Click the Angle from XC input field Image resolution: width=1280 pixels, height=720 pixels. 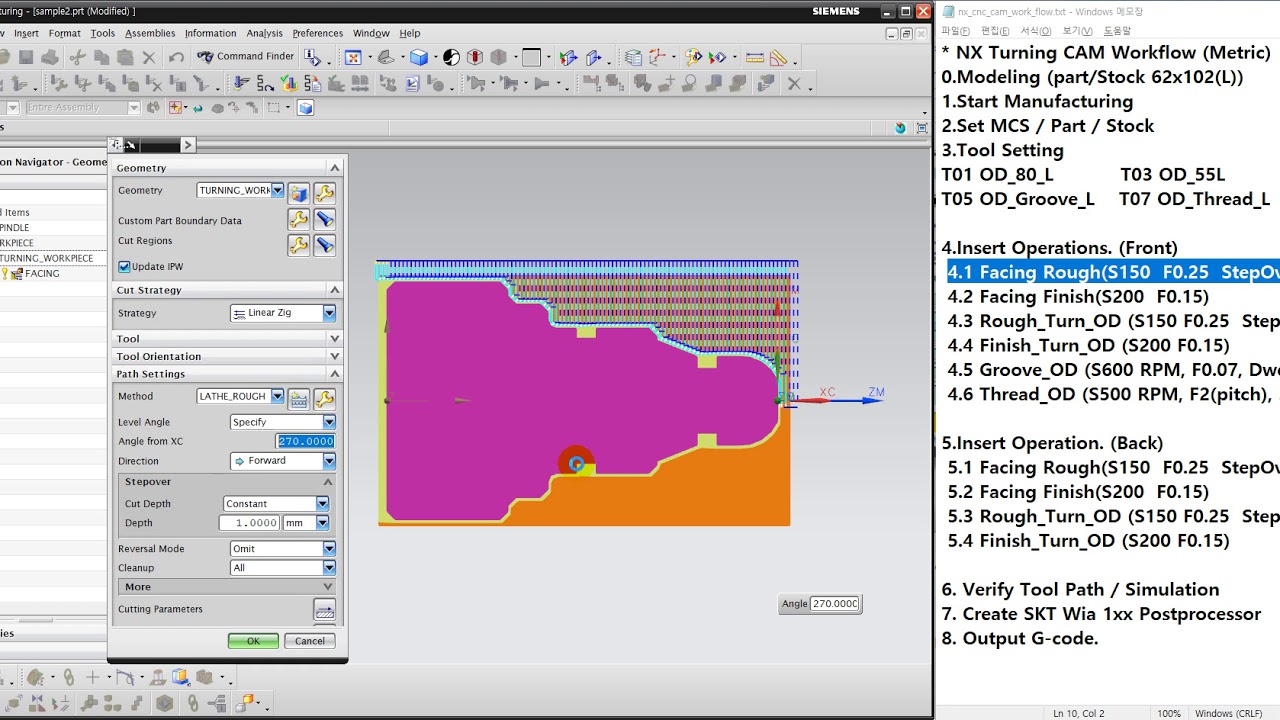pos(305,441)
